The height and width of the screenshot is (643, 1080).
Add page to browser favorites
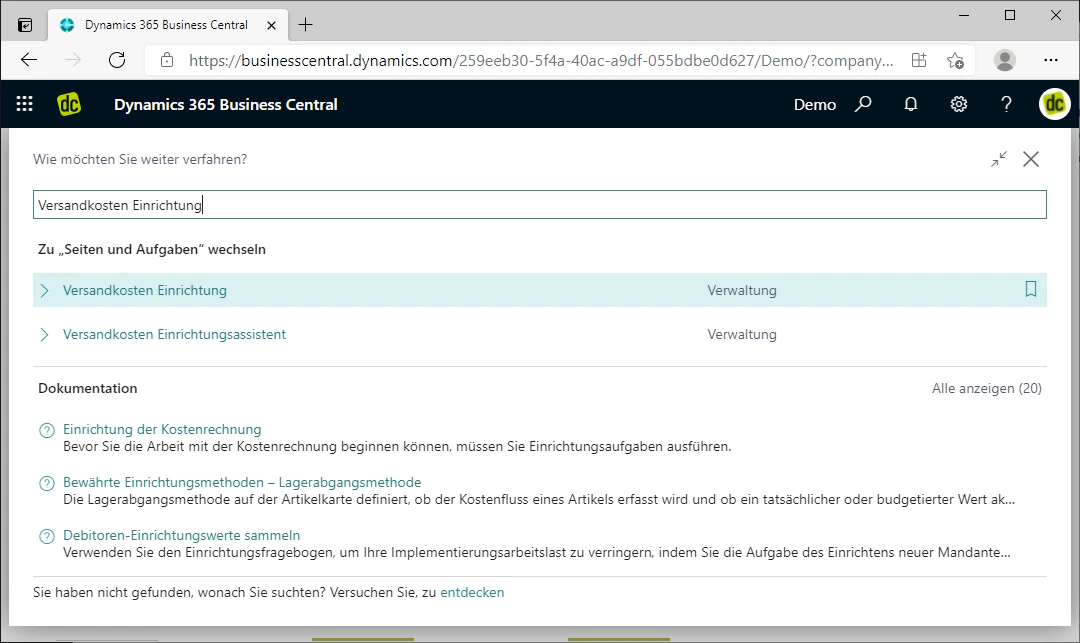point(955,61)
